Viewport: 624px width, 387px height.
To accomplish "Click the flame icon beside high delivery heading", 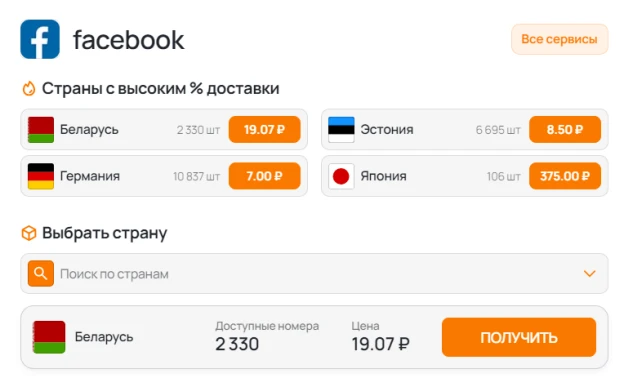I will [x=29, y=88].
